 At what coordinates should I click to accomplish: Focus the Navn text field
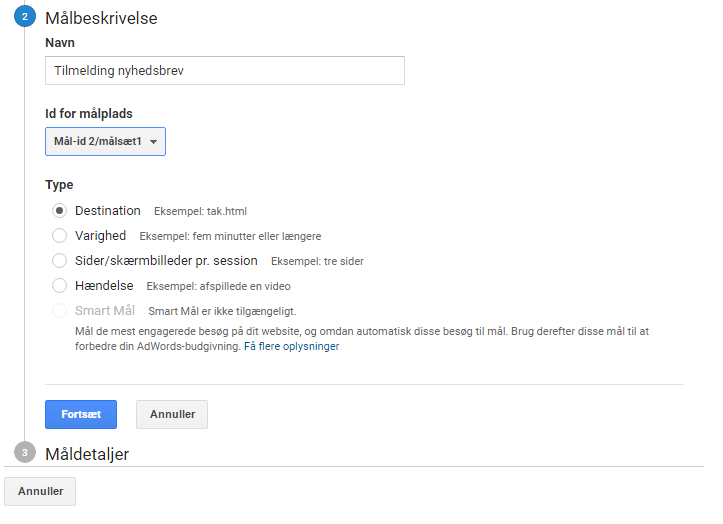click(225, 71)
